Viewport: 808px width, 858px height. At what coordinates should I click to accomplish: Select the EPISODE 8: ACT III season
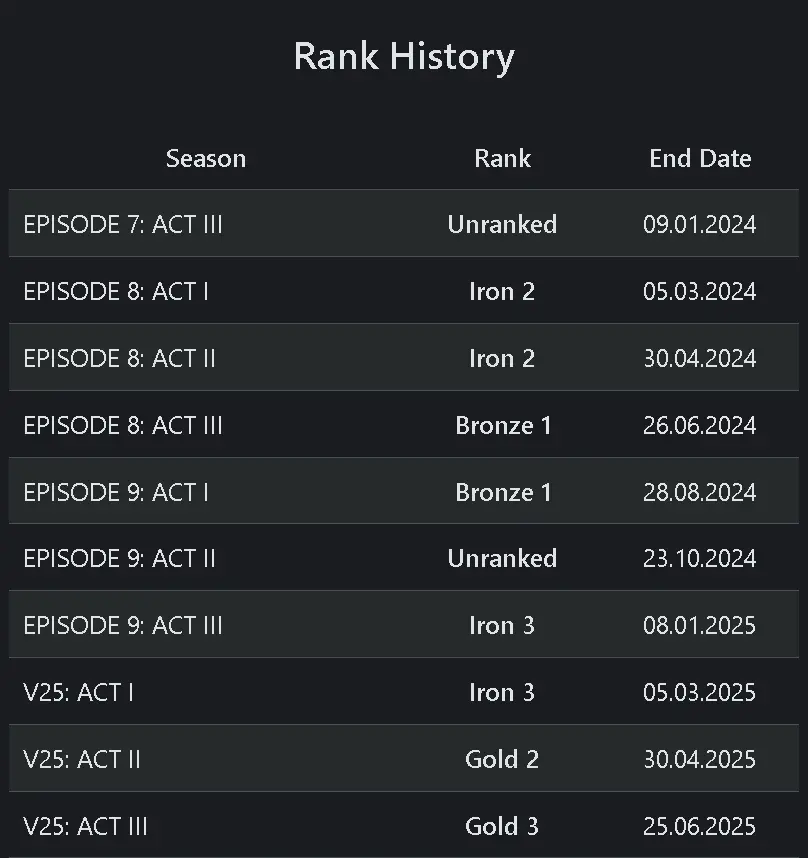123,425
